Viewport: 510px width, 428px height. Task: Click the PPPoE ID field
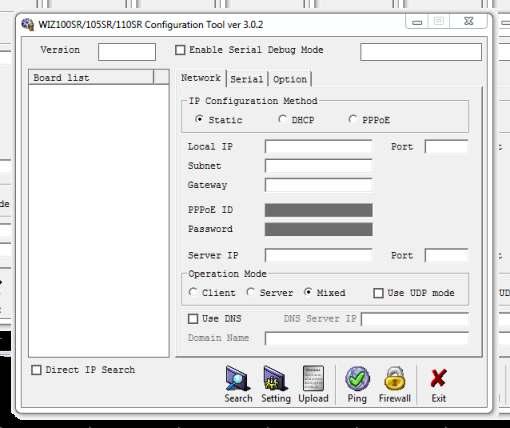[x=319, y=210]
